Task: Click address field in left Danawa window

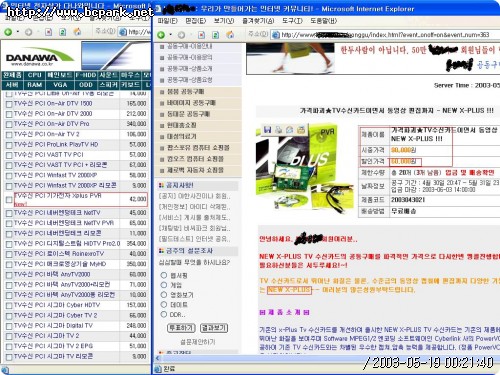Action: click(x=134, y=32)
